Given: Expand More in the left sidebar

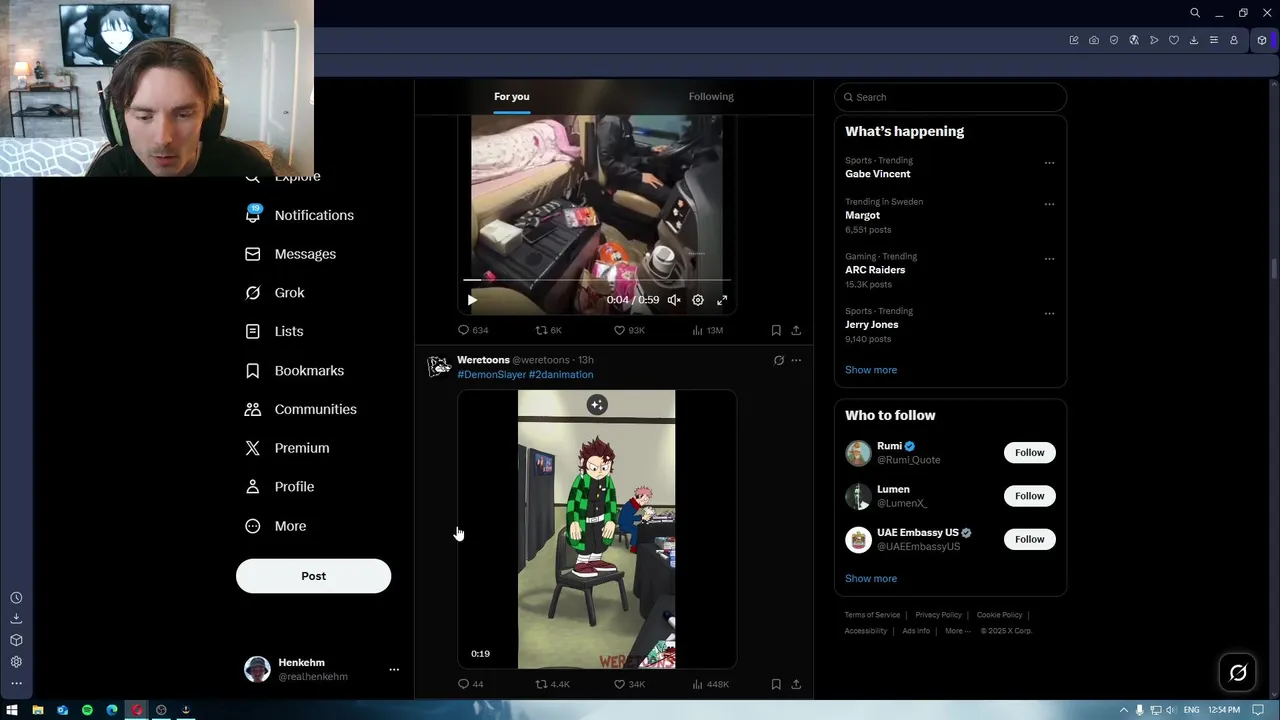Looking at the screenshot, I should pyautogui.click(x=276, y=526).
